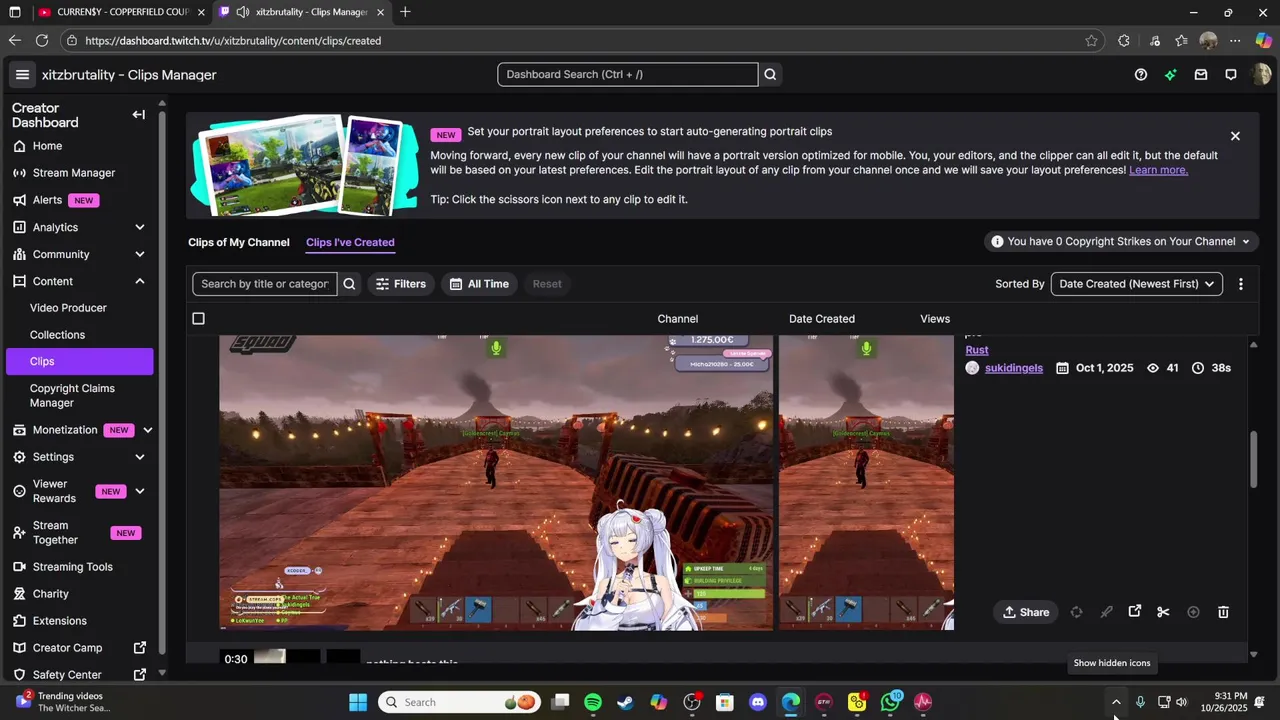Go to Home in the sidebar

47,146
